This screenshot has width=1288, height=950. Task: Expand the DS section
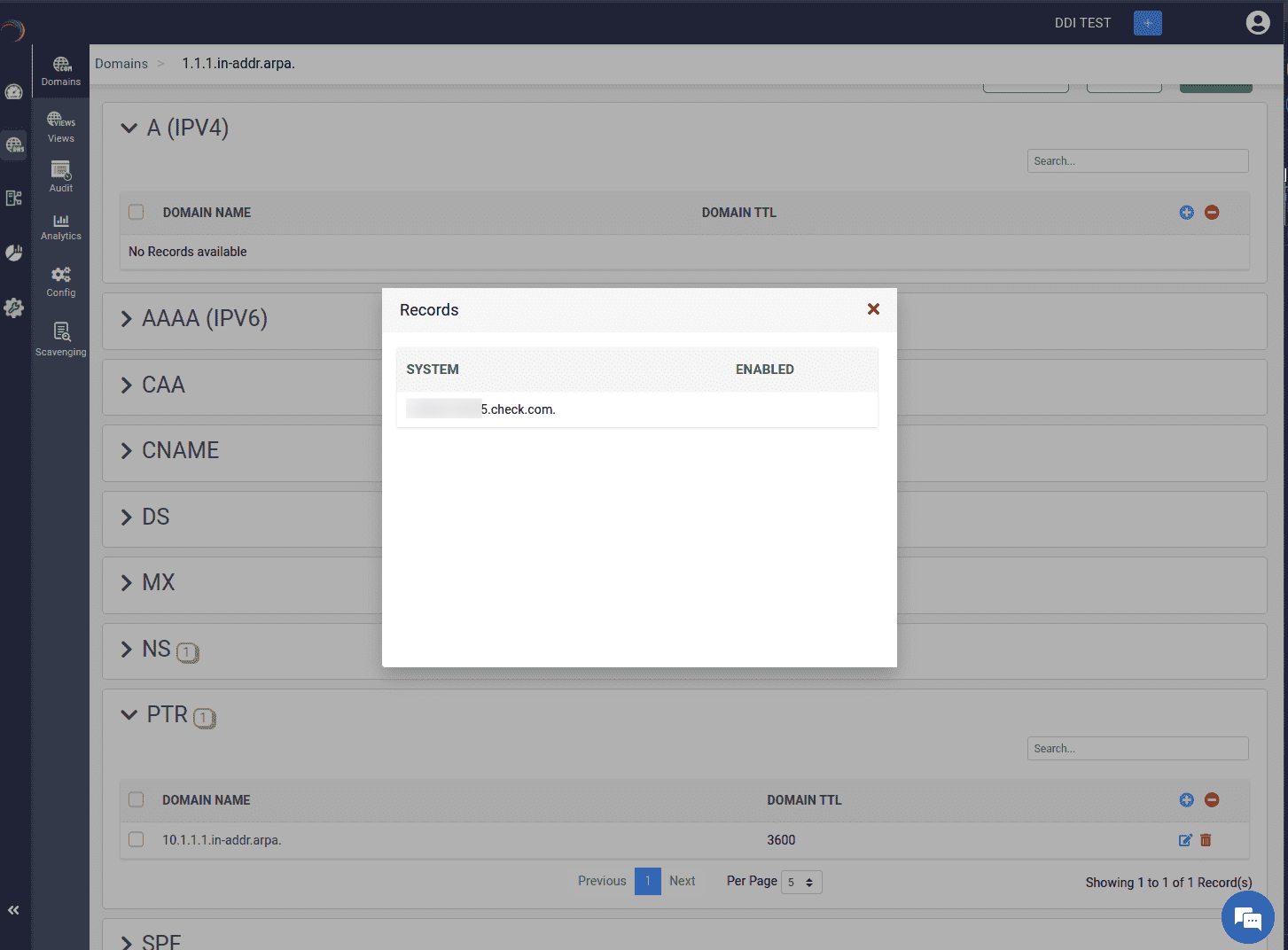click(x=126, y=518)
